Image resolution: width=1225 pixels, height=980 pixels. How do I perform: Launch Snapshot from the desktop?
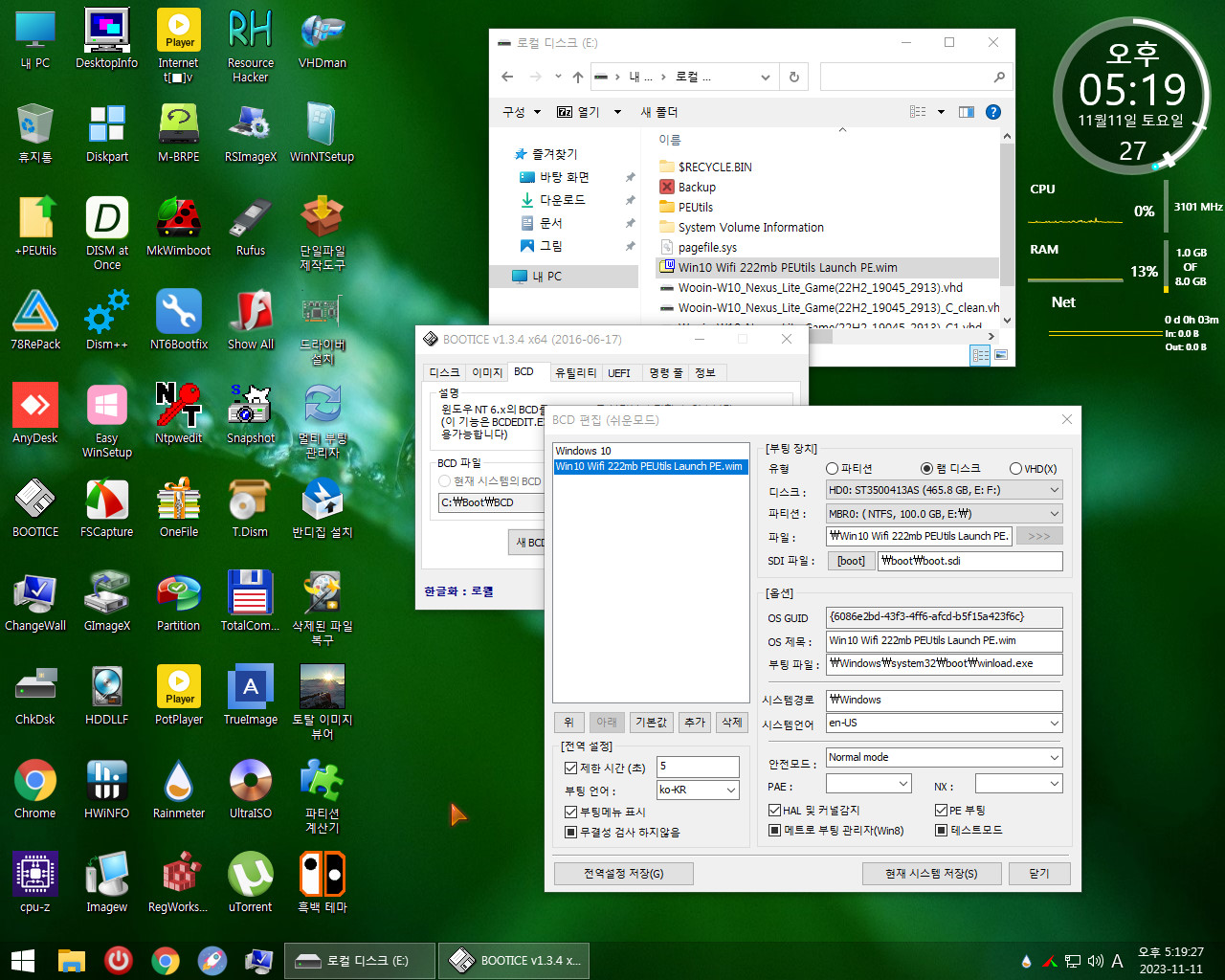tap(251, 415)
